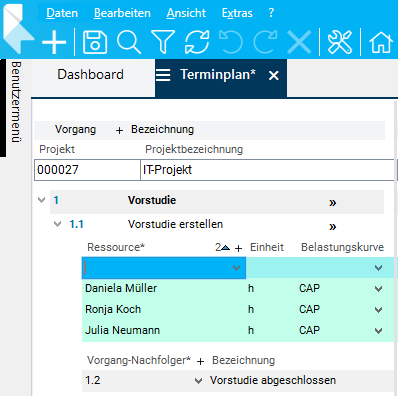Viewport: 398px width, 396px height.
Task: Open the question mark help menu
Action: (271, 13)
